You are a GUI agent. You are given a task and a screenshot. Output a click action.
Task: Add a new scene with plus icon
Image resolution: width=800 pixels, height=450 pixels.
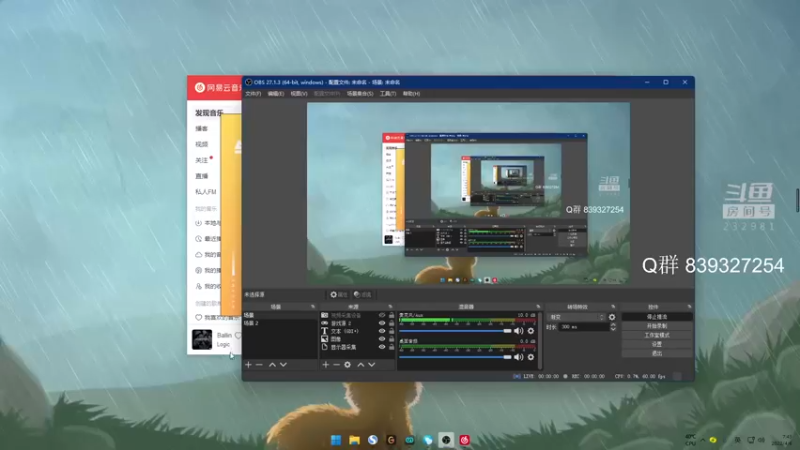pos(248,365)
